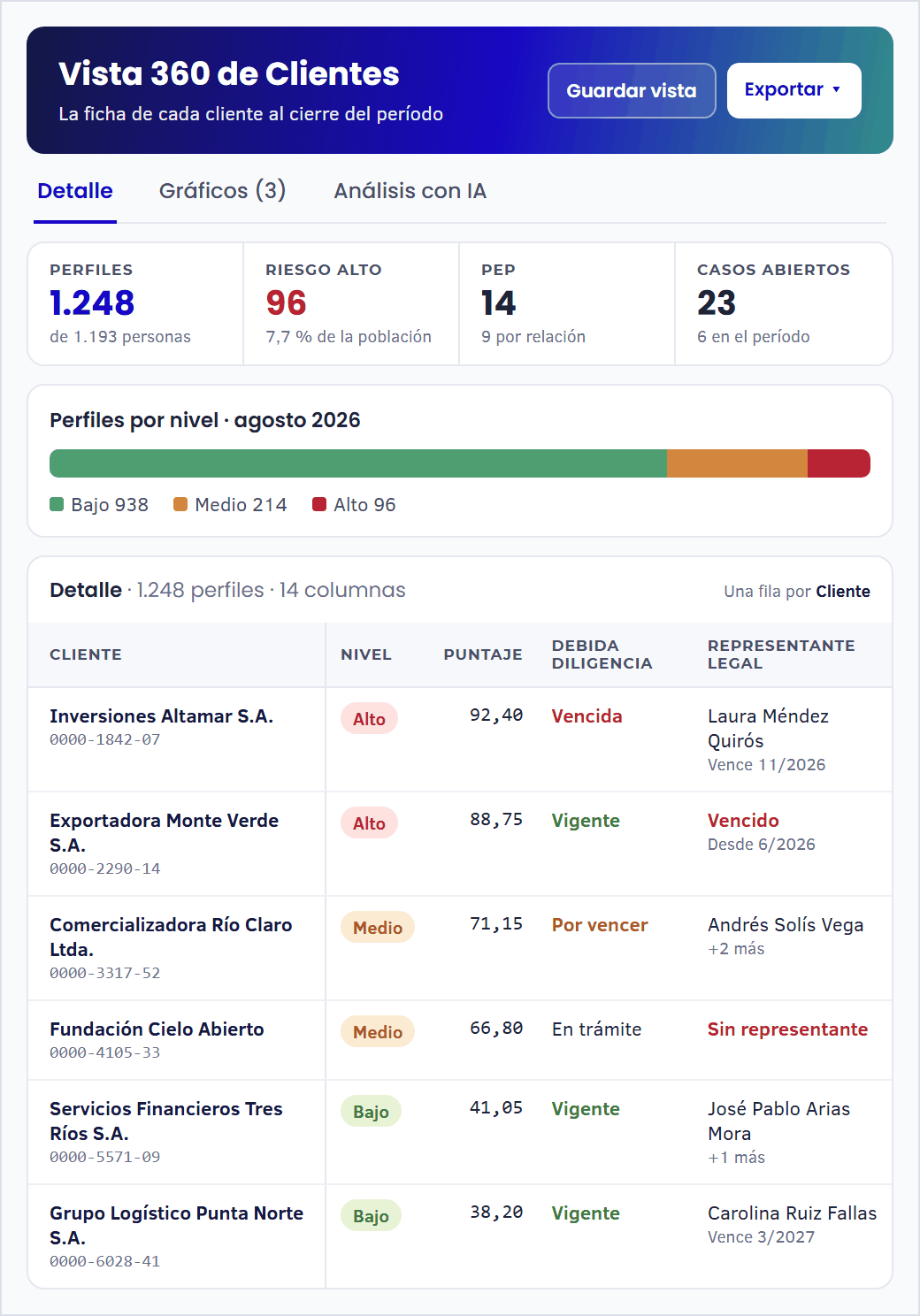This screenshot has height=1316, width=920.
Task: Click the Bajo 938 legend entry
Action: [99, 505]
